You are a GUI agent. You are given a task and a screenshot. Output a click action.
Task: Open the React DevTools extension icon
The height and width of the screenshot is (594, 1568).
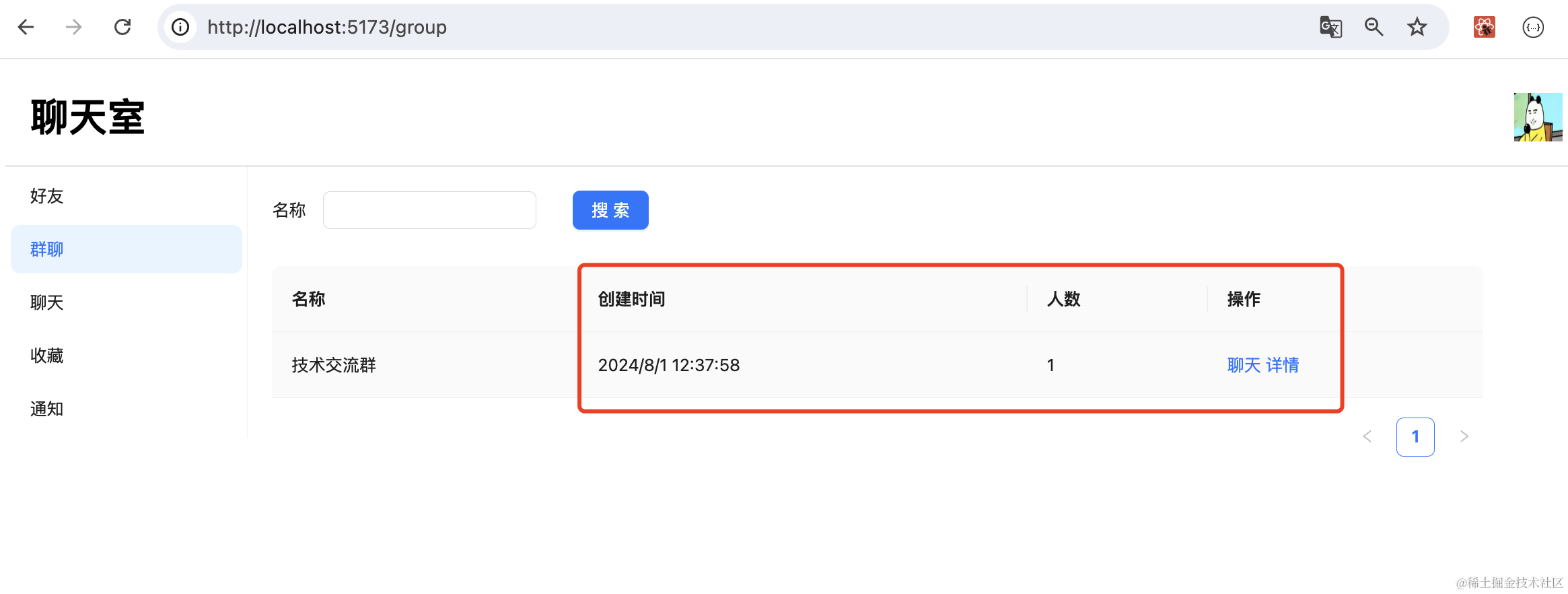coord(1484,27)
